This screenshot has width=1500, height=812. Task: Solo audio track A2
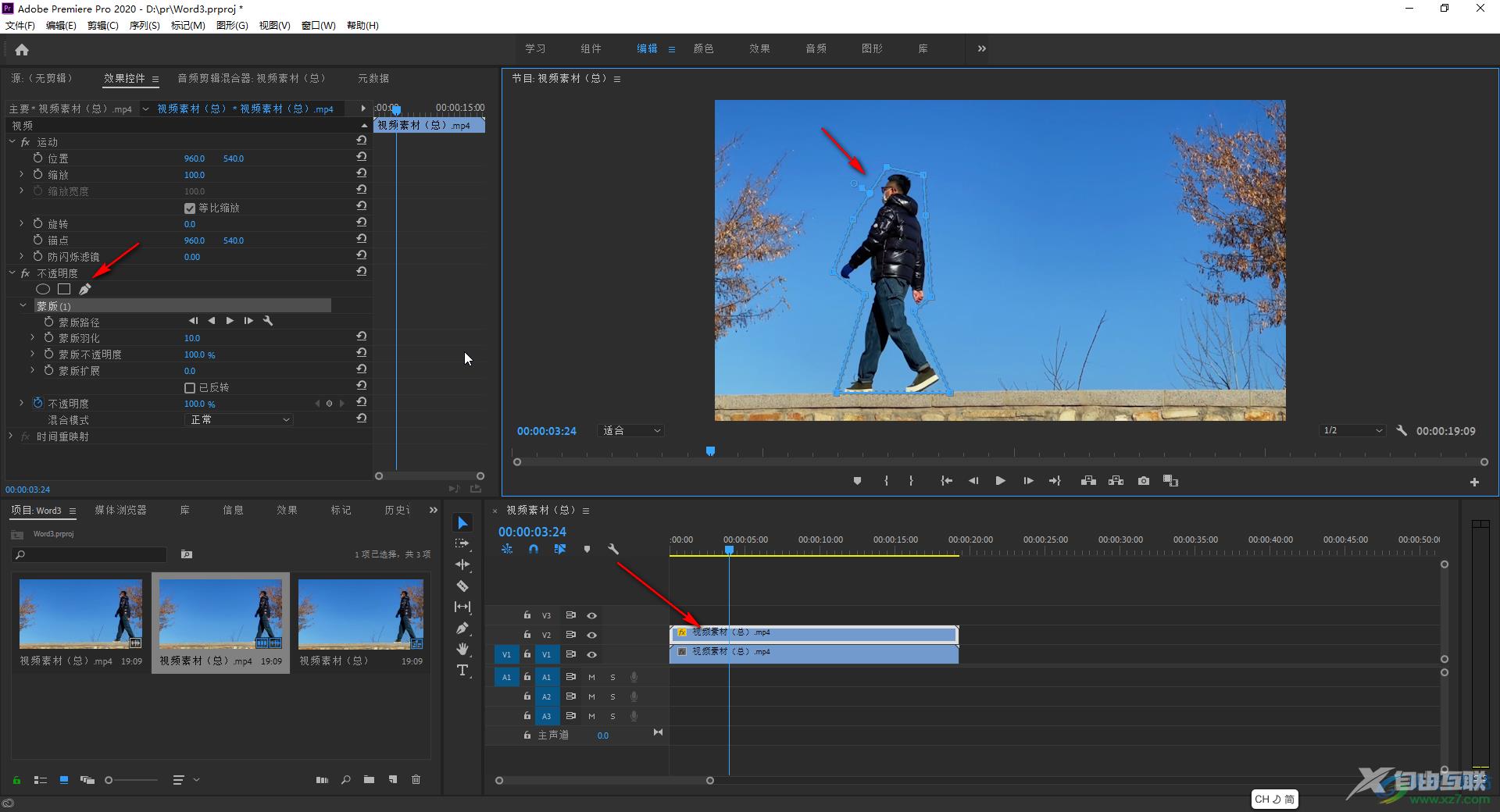(612, 696)
